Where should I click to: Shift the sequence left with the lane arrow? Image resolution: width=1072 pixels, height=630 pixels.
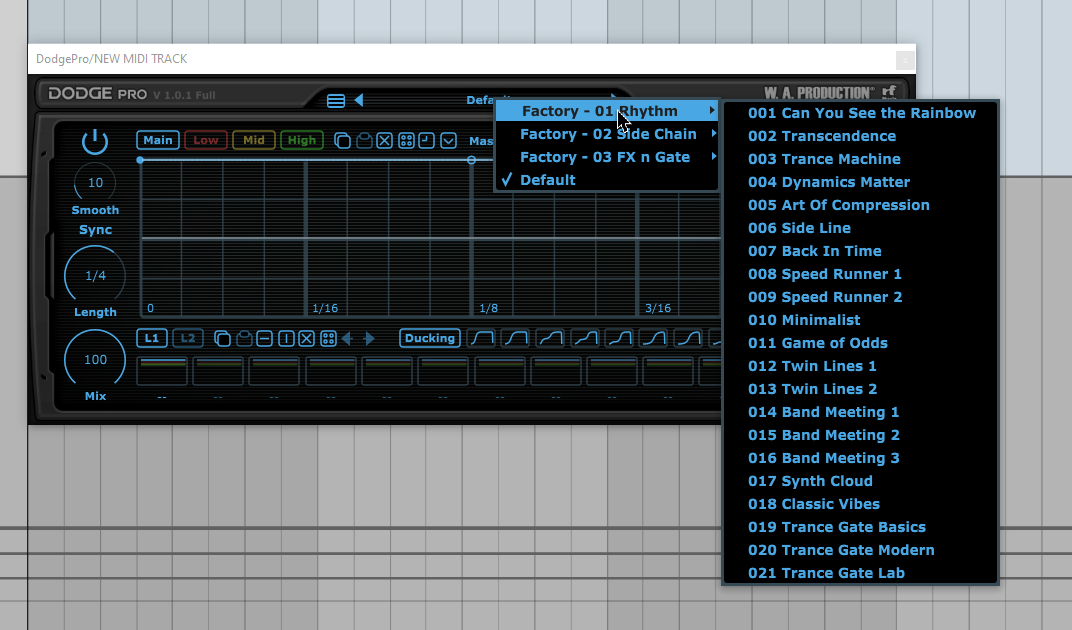(347, 339)
